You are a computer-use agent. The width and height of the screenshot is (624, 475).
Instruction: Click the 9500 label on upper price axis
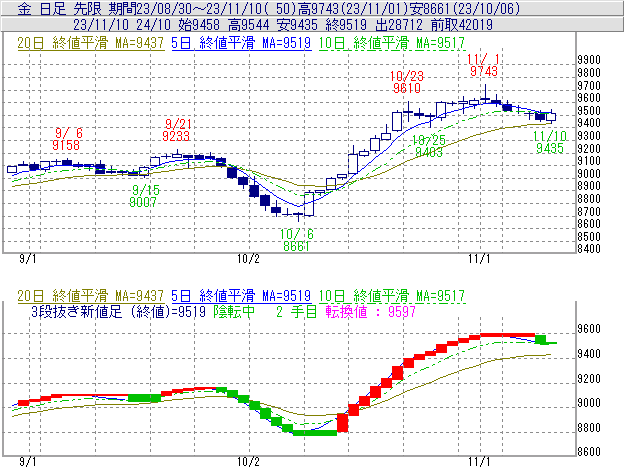[x=589, y=111]
